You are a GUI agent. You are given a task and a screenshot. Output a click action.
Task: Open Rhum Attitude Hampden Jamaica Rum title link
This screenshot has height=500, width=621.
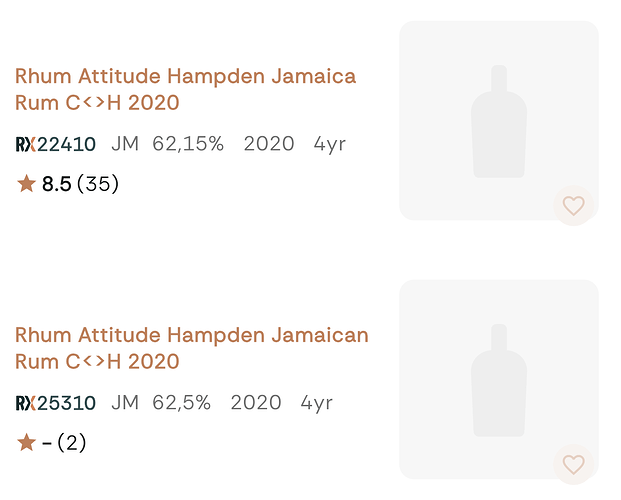(x=185, y=89)
